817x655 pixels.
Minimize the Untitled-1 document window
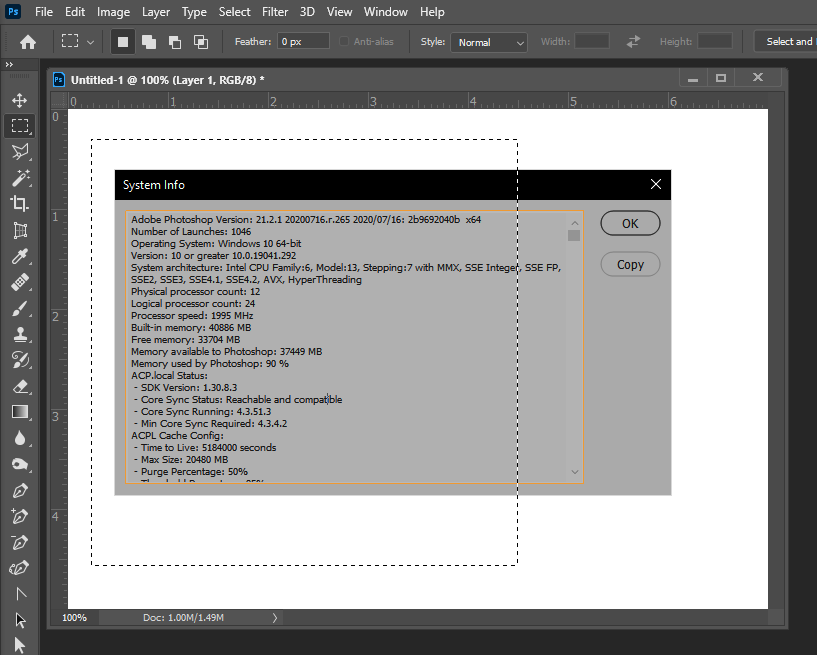pyautogui.click(x=693, y=78)
